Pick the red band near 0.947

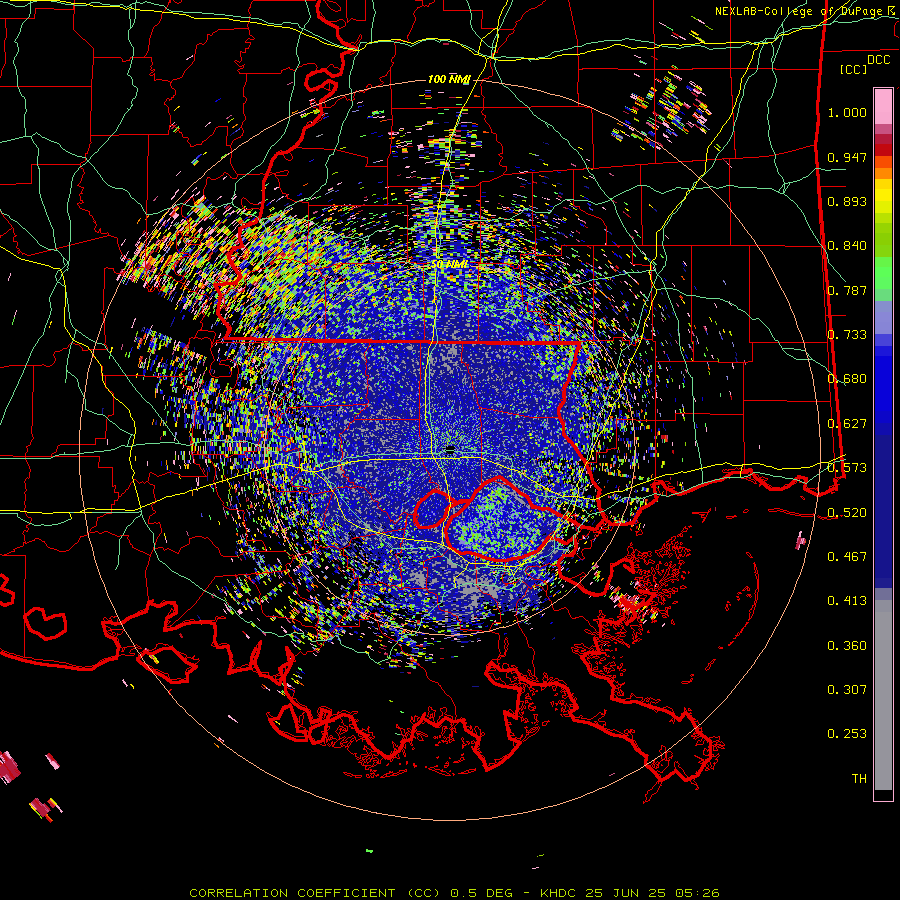(883, 150)
